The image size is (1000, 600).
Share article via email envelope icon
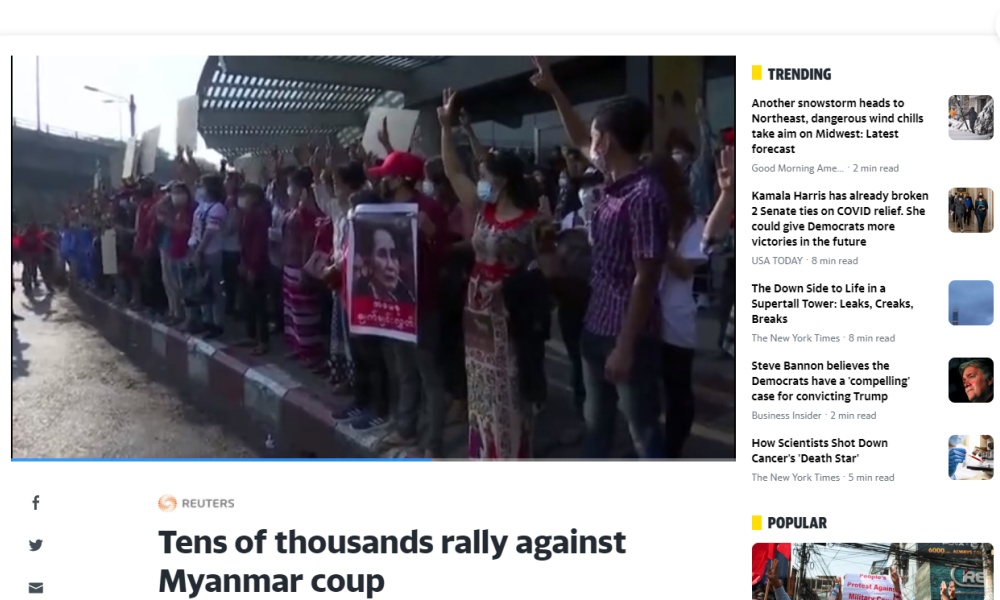(36, 588)
